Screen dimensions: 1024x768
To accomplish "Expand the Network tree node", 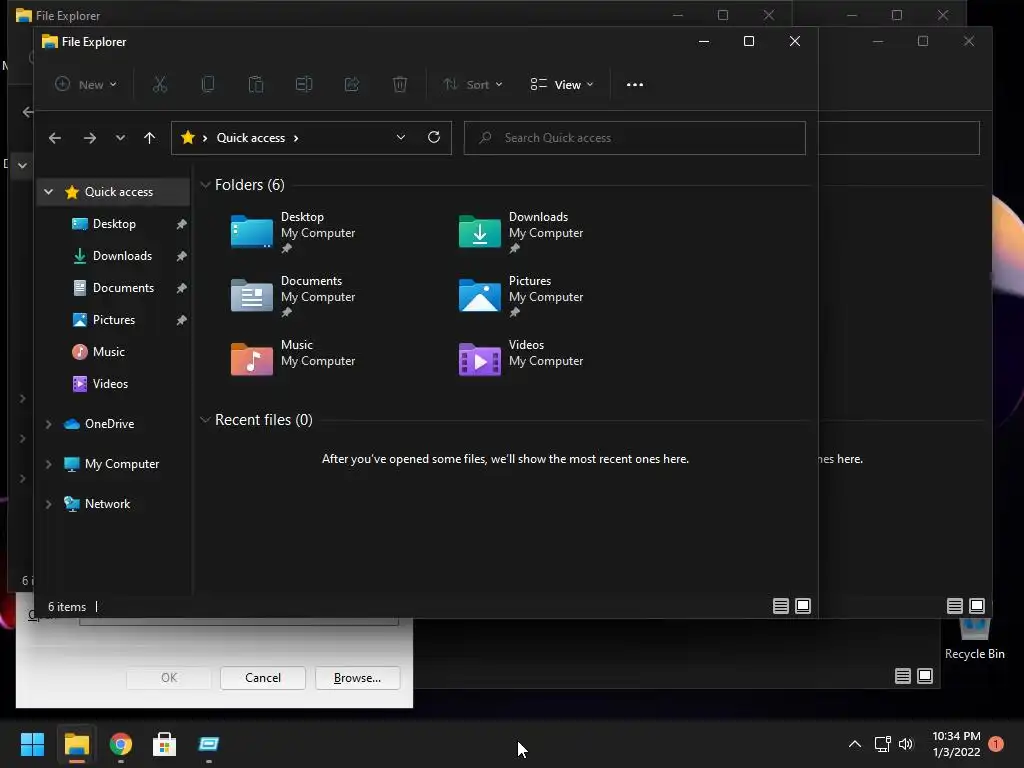I will [48, 504].
